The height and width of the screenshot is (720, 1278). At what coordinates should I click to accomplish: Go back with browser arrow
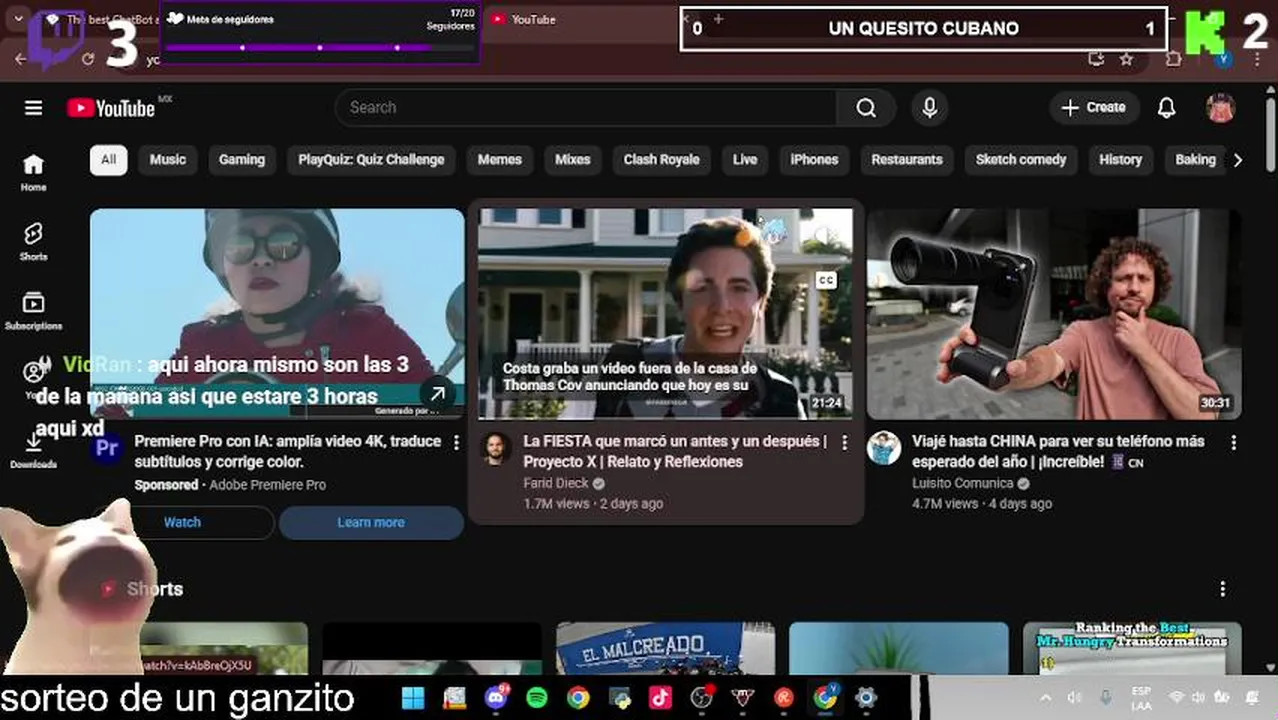click(x=21, y=59)
